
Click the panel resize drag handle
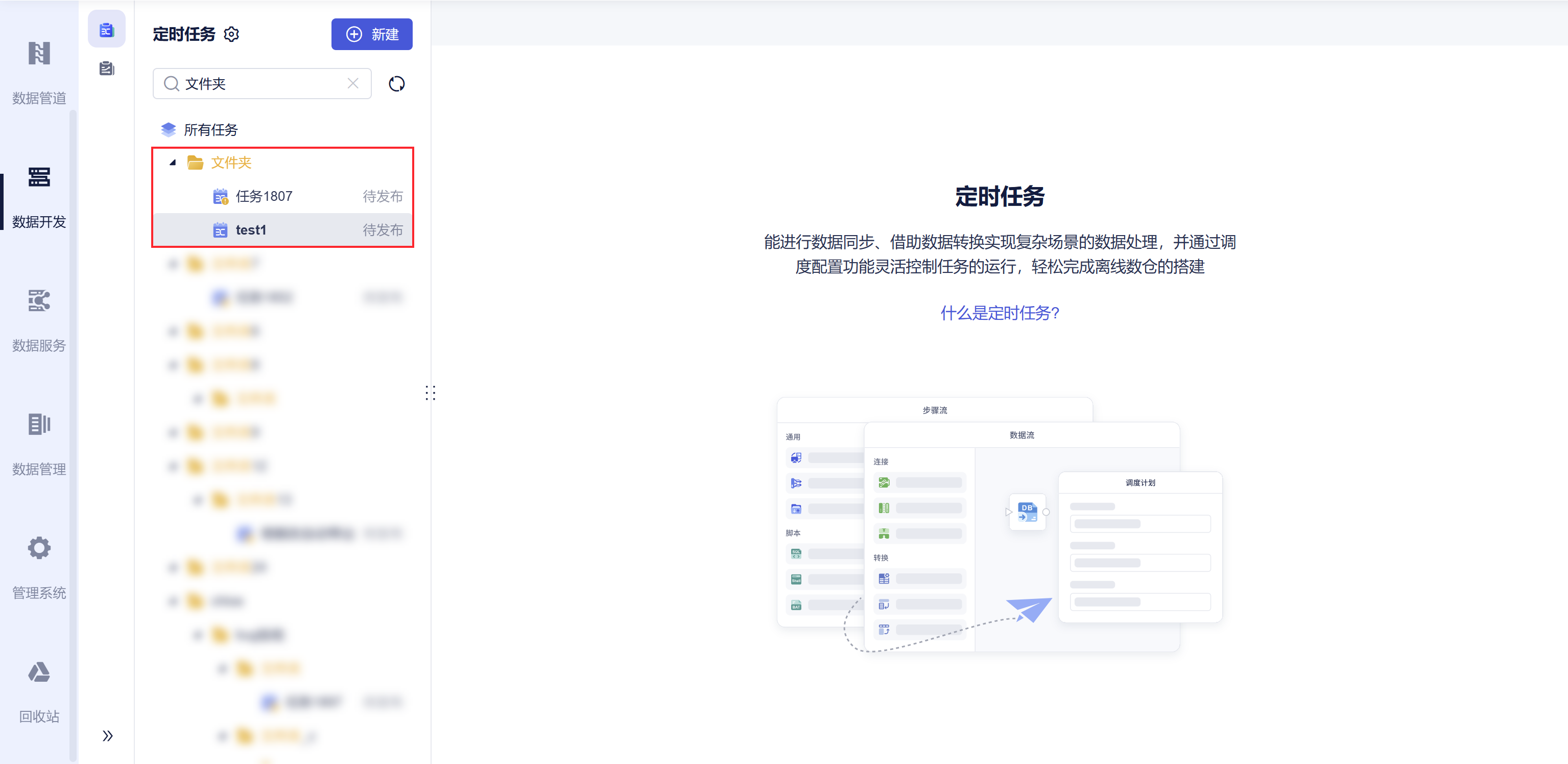[431, 393]
